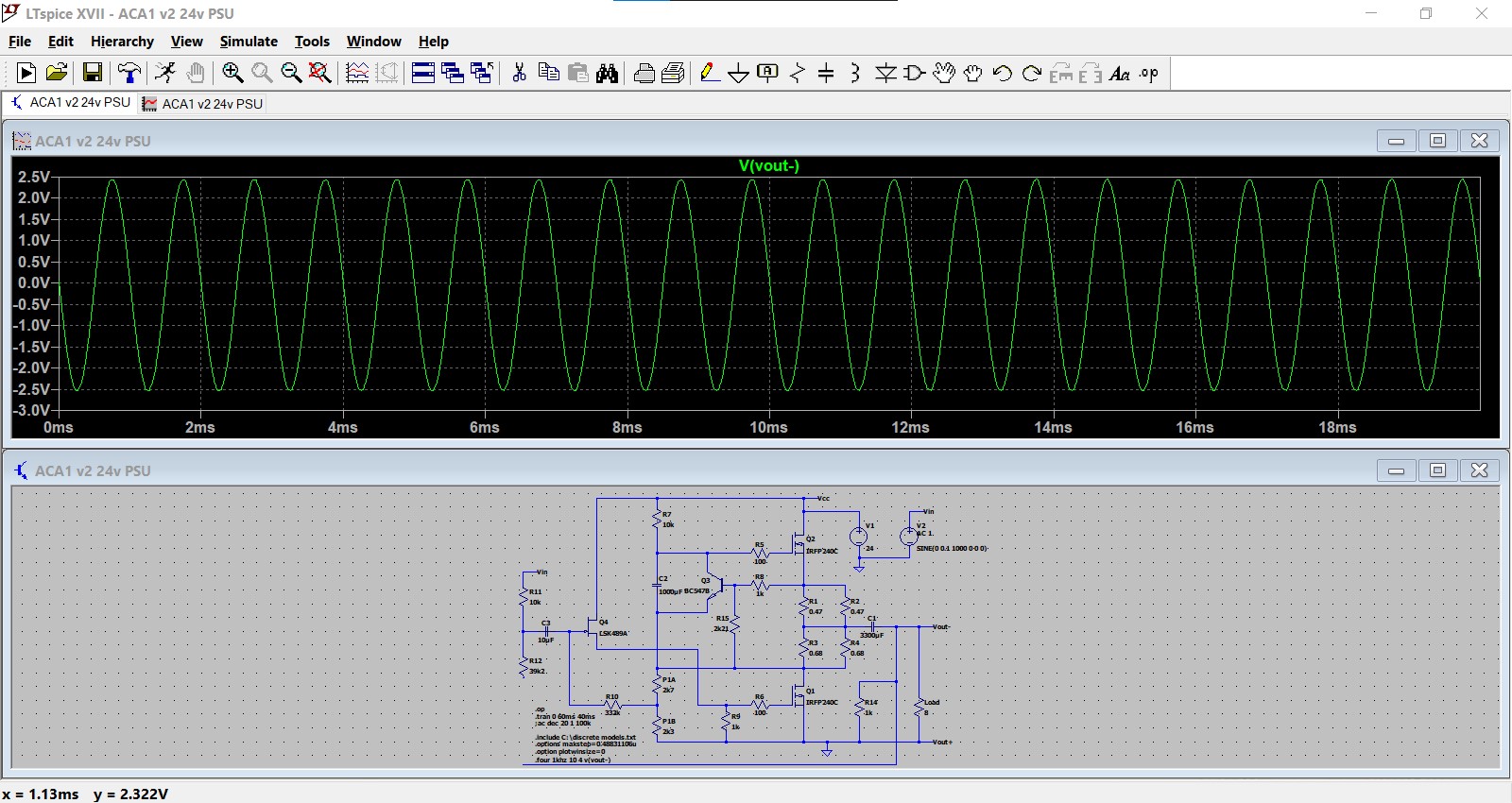Minimize the waveform plot pane
The image size is (1512, 803).
pyautogui.click(x=1396, y=140)
